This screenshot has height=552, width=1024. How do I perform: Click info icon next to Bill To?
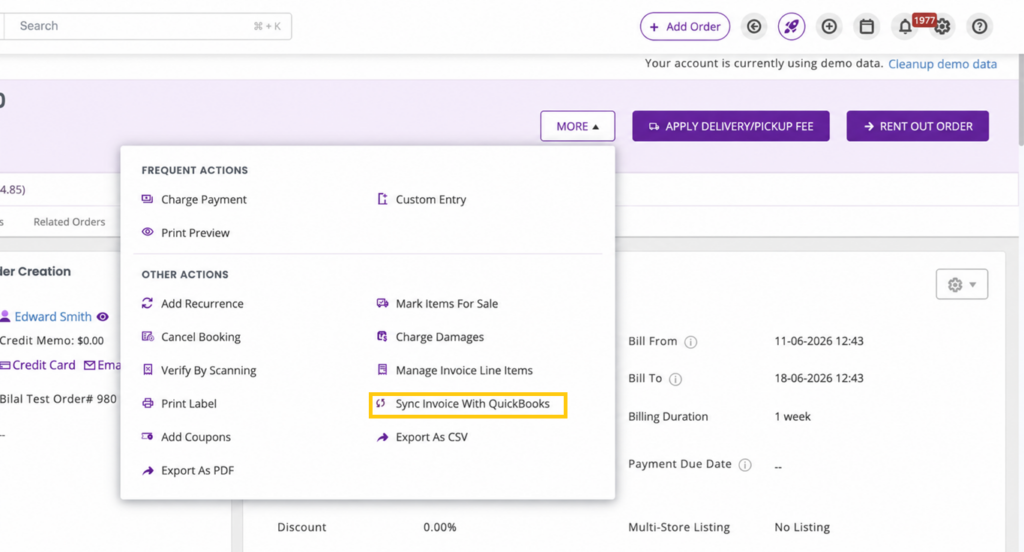675,379
